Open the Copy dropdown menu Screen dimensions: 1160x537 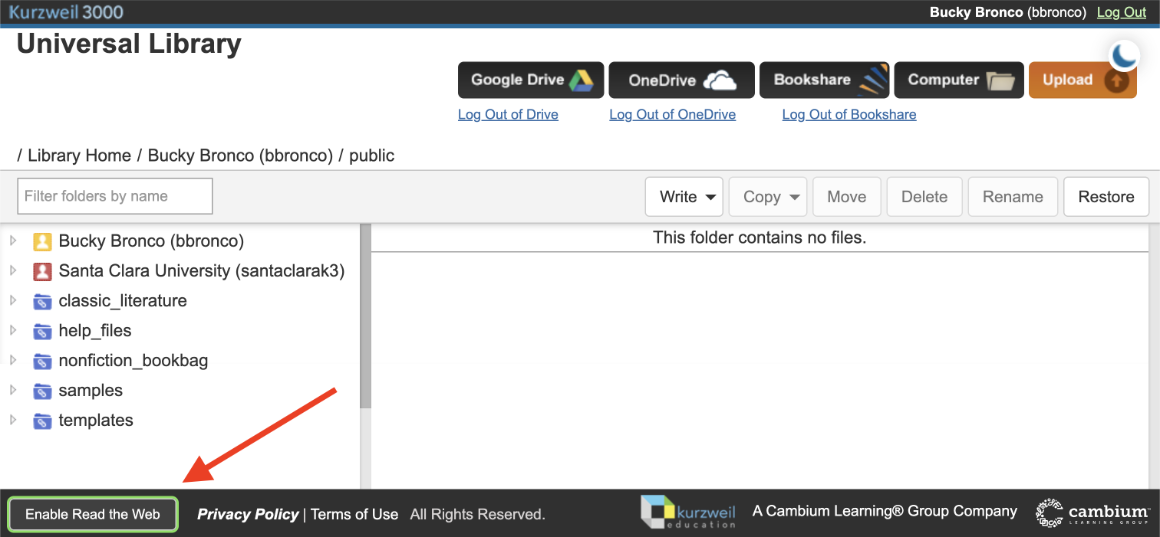(x=769, y=197)
